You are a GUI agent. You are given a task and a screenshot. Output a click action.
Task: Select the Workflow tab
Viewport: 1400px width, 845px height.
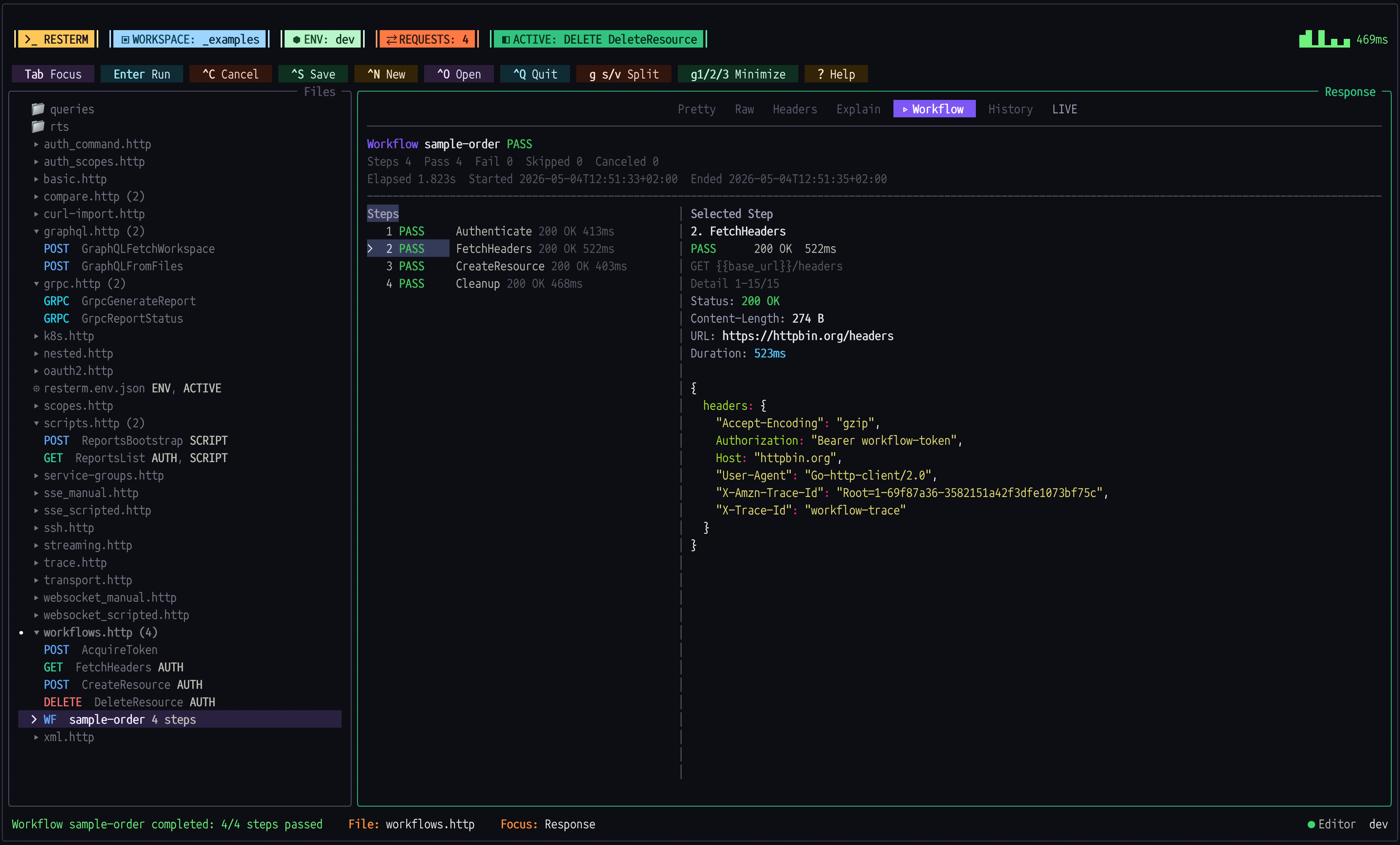[934, 109]
